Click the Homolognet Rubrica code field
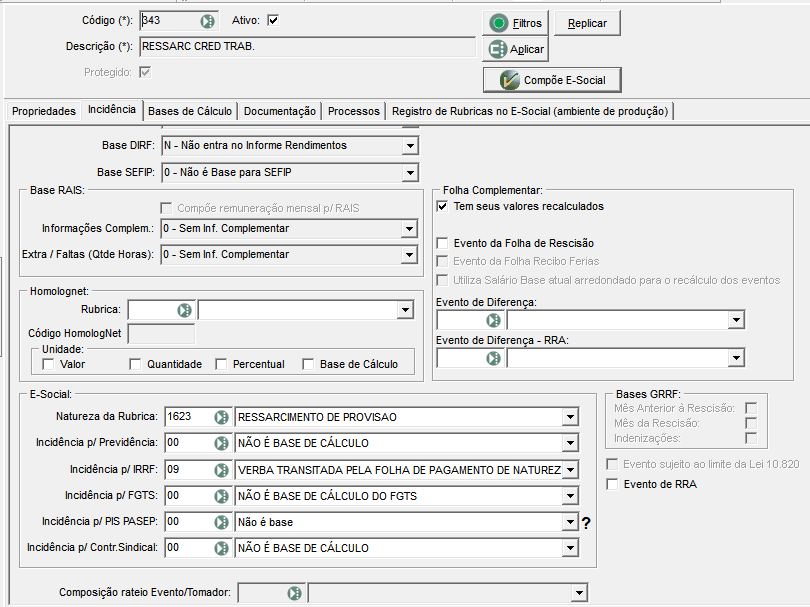810x607 pixels. pos(152,310)
